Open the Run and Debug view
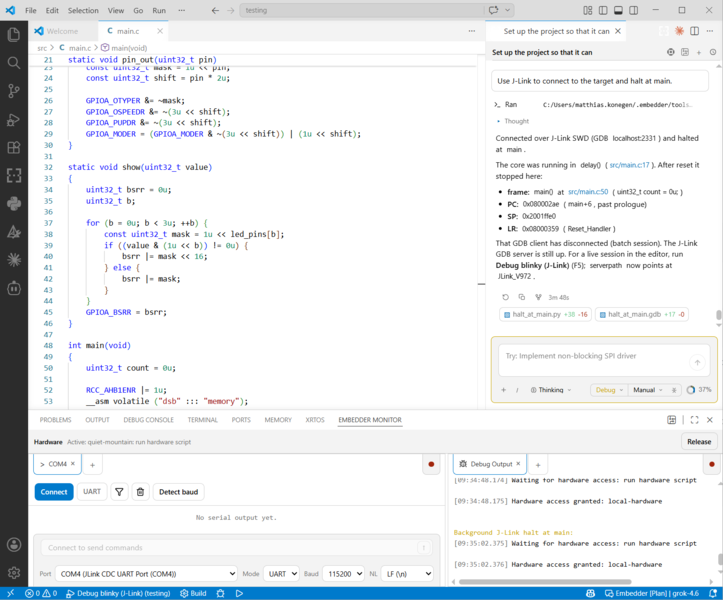 pyautogui.click(x=14, y=119)
